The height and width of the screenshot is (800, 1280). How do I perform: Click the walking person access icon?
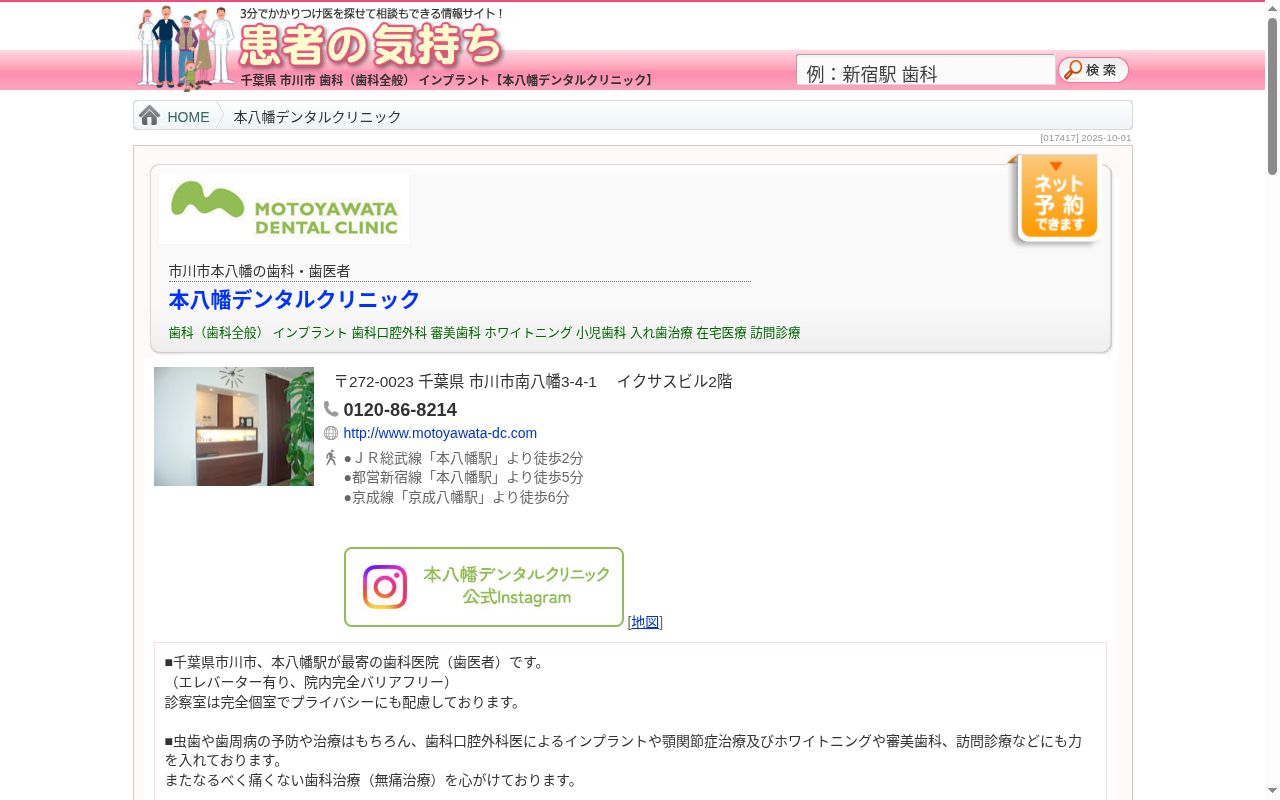pos(331,457)
